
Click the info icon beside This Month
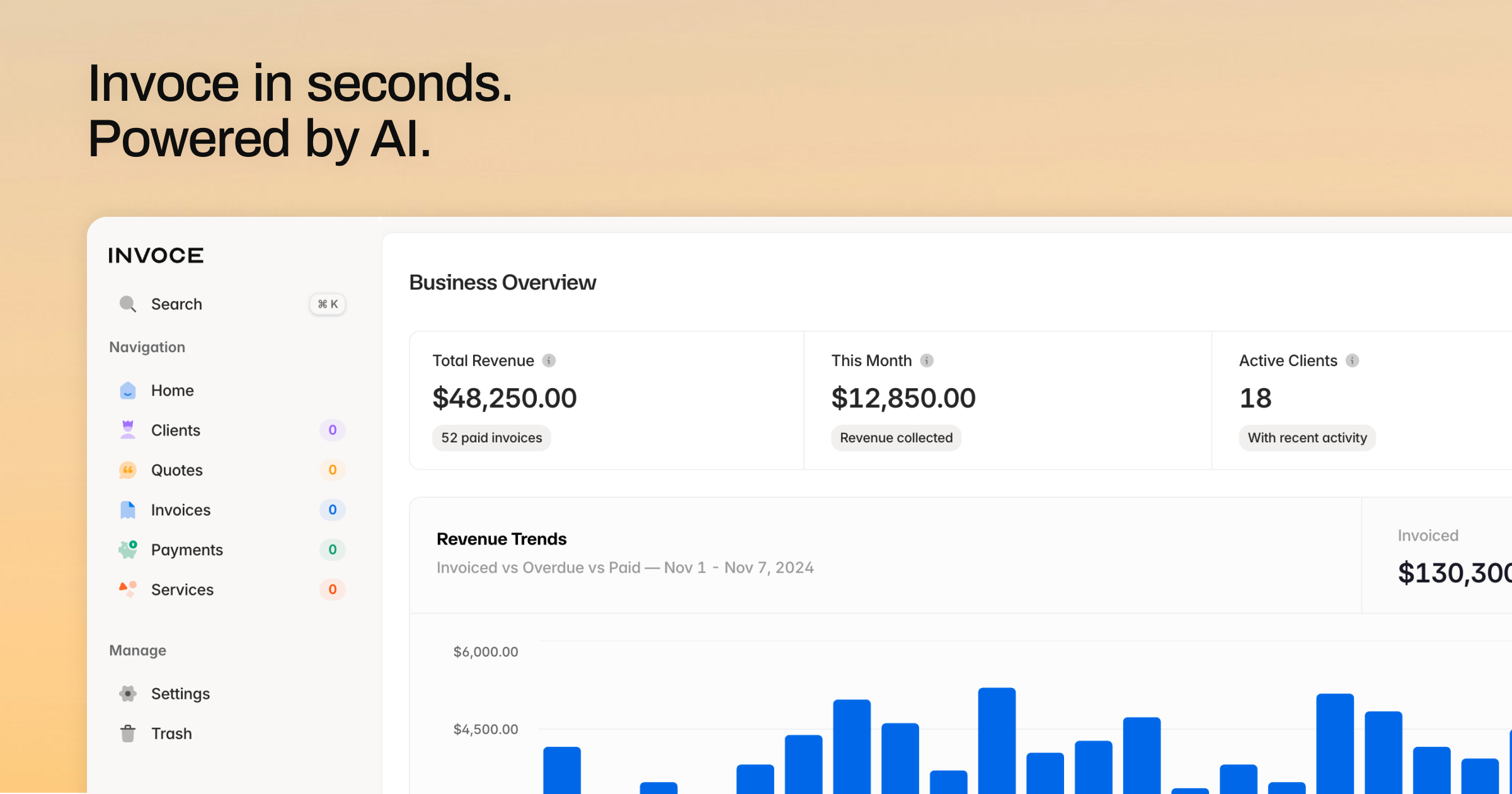click(926, 360)
